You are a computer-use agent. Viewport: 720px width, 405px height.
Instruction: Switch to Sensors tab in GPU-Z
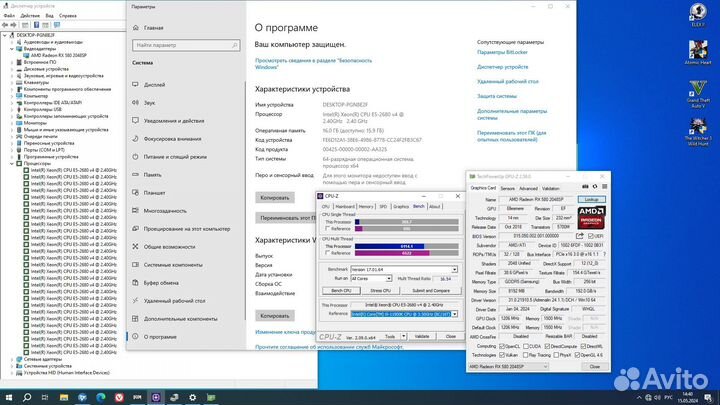507,188
